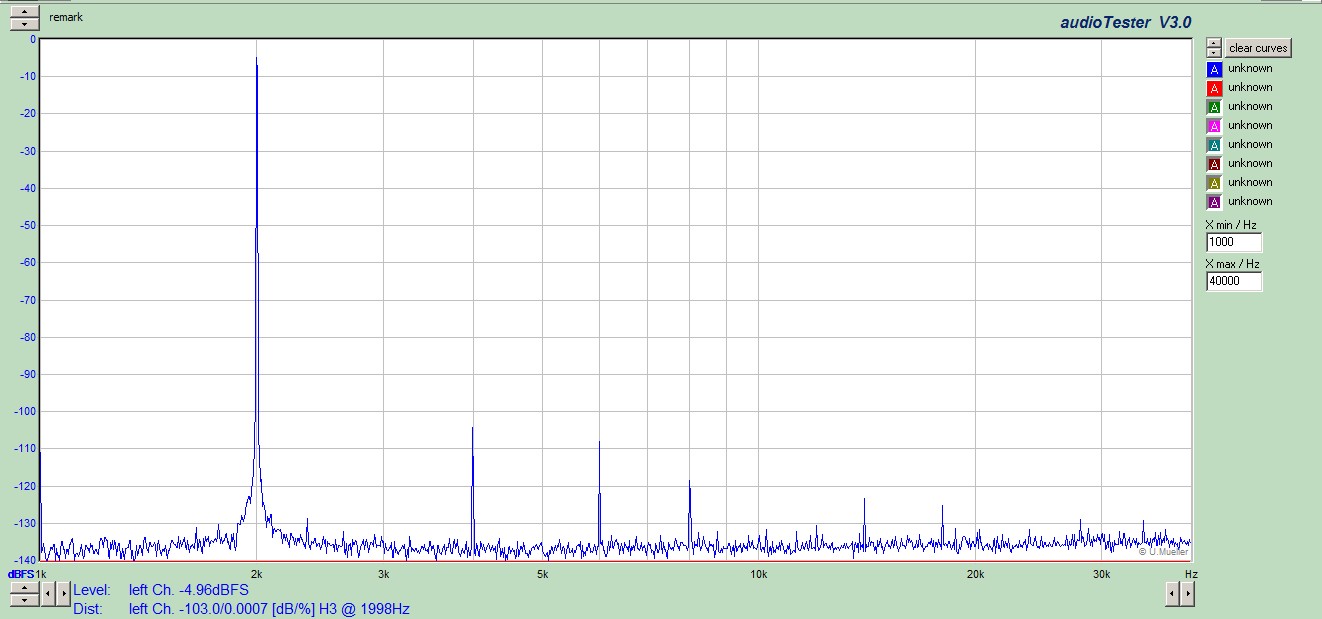Select the red curve A icon

point(1214,88)
